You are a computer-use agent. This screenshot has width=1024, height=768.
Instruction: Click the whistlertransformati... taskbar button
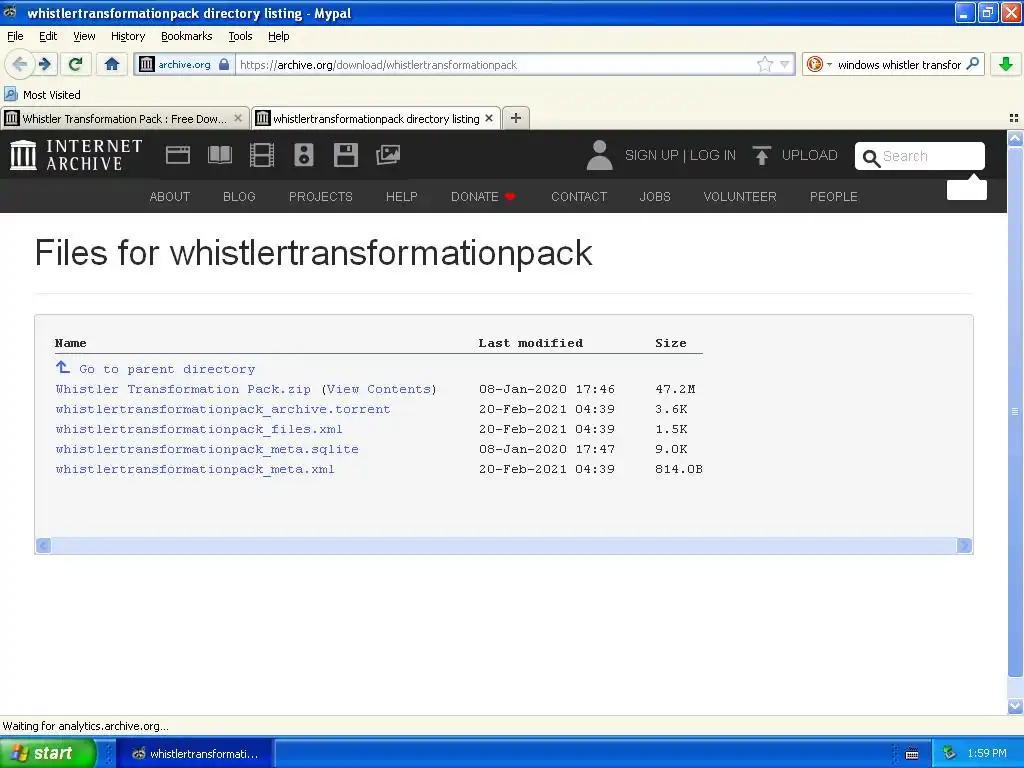(x=194, y=754)
